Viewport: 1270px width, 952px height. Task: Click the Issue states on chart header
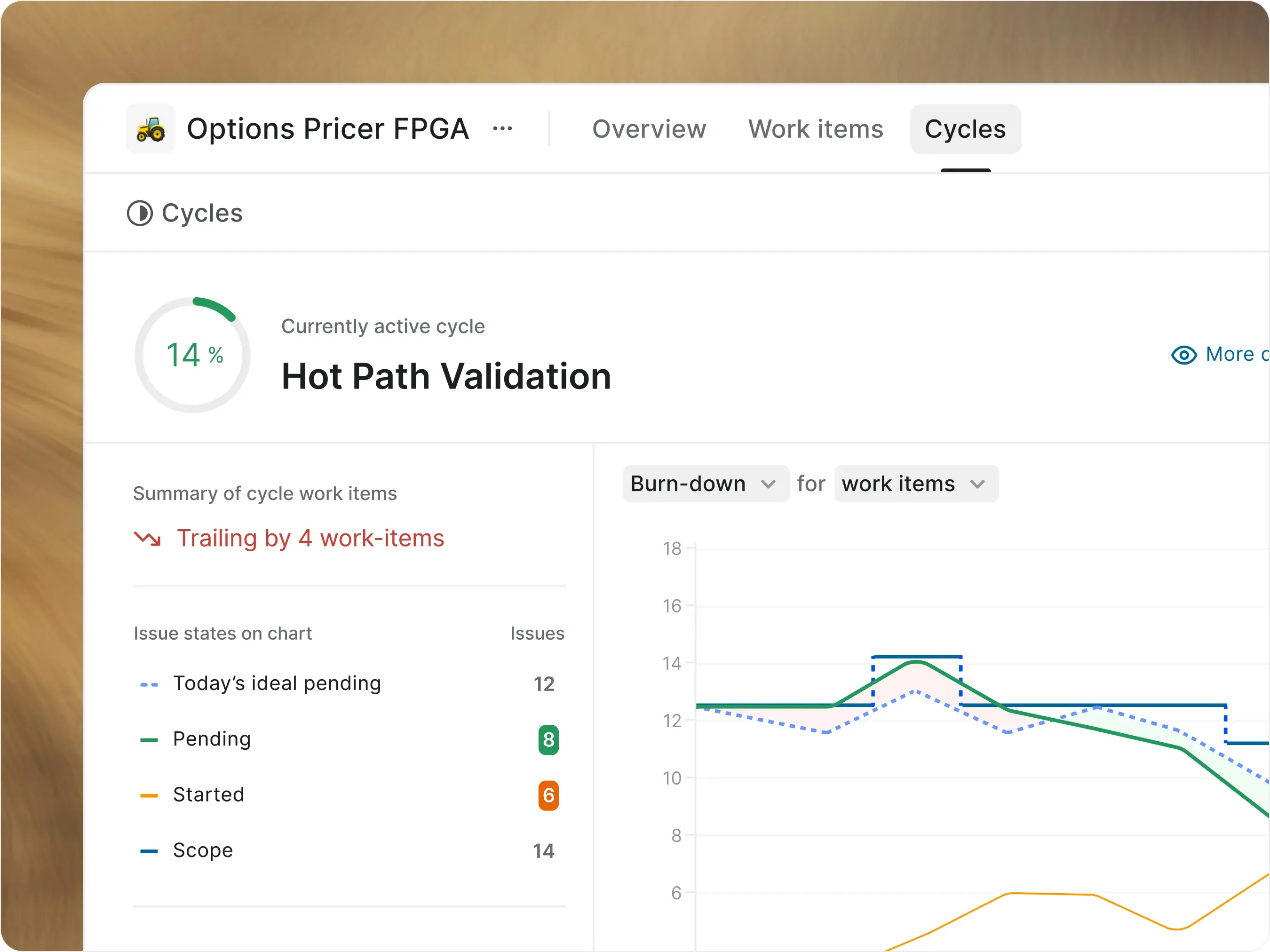[223, 633]
